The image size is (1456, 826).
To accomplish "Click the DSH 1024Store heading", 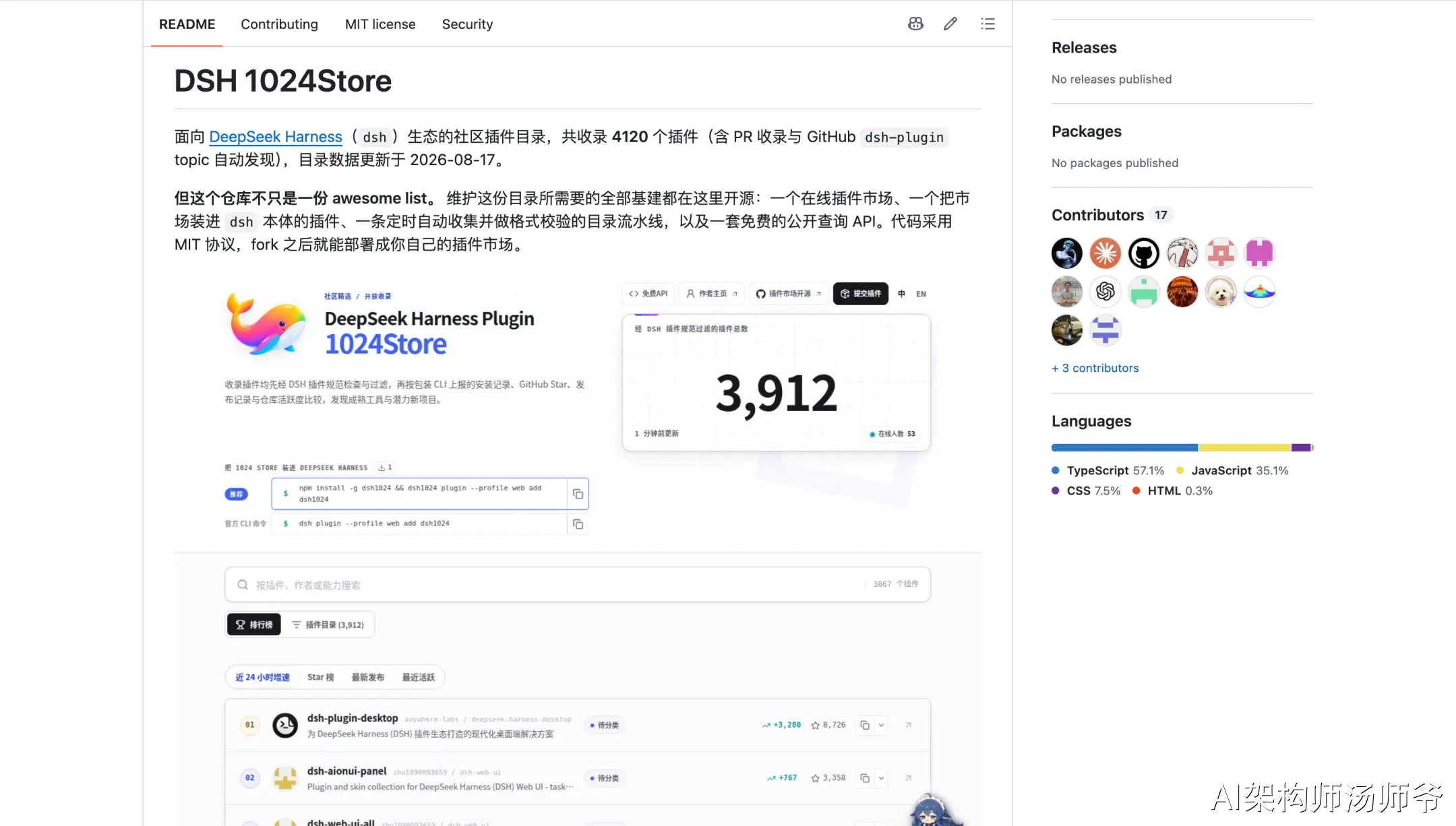I will coord(283,81).
